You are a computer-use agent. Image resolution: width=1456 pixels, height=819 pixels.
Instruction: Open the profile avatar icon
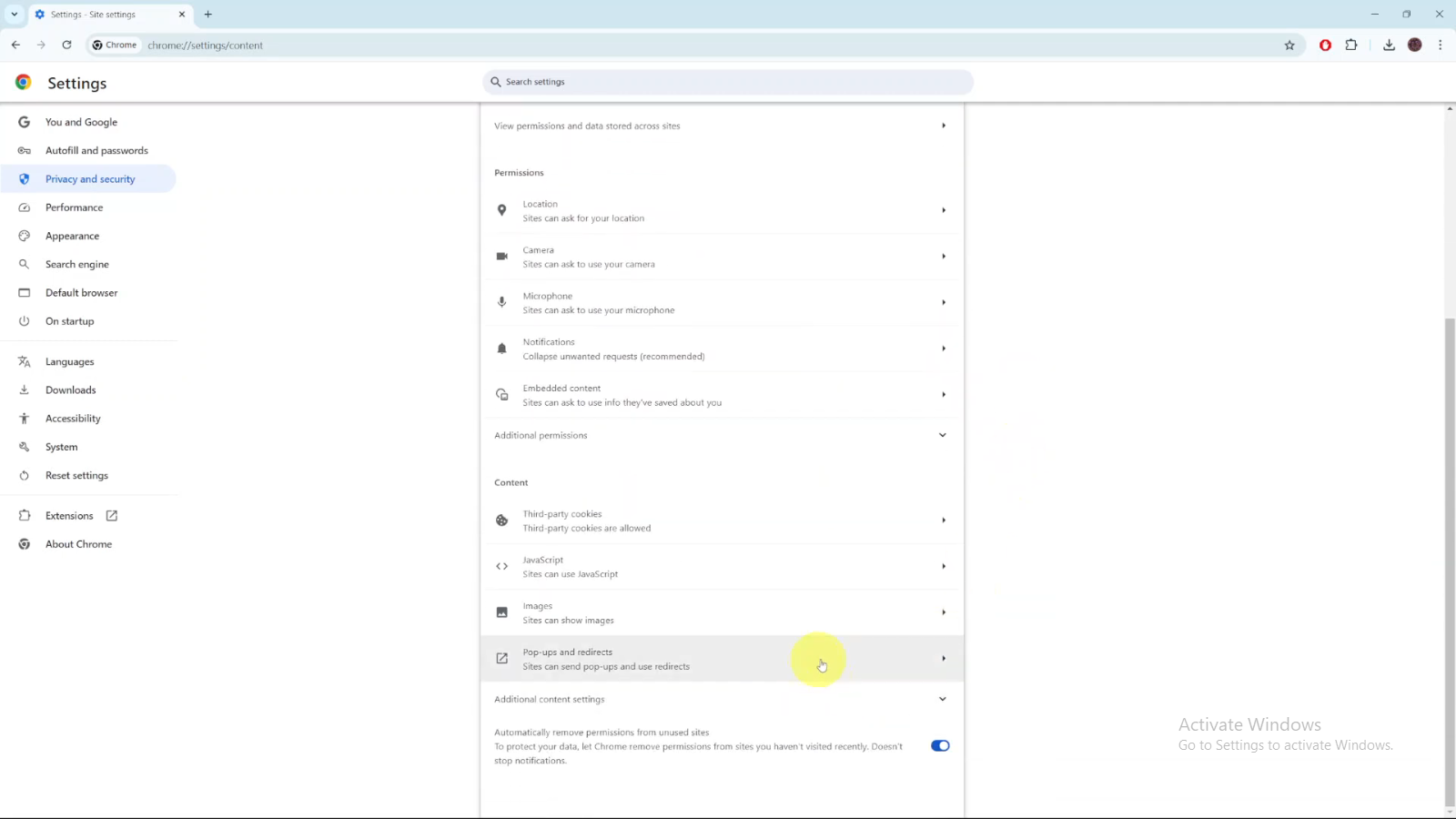click(1414, 45)
